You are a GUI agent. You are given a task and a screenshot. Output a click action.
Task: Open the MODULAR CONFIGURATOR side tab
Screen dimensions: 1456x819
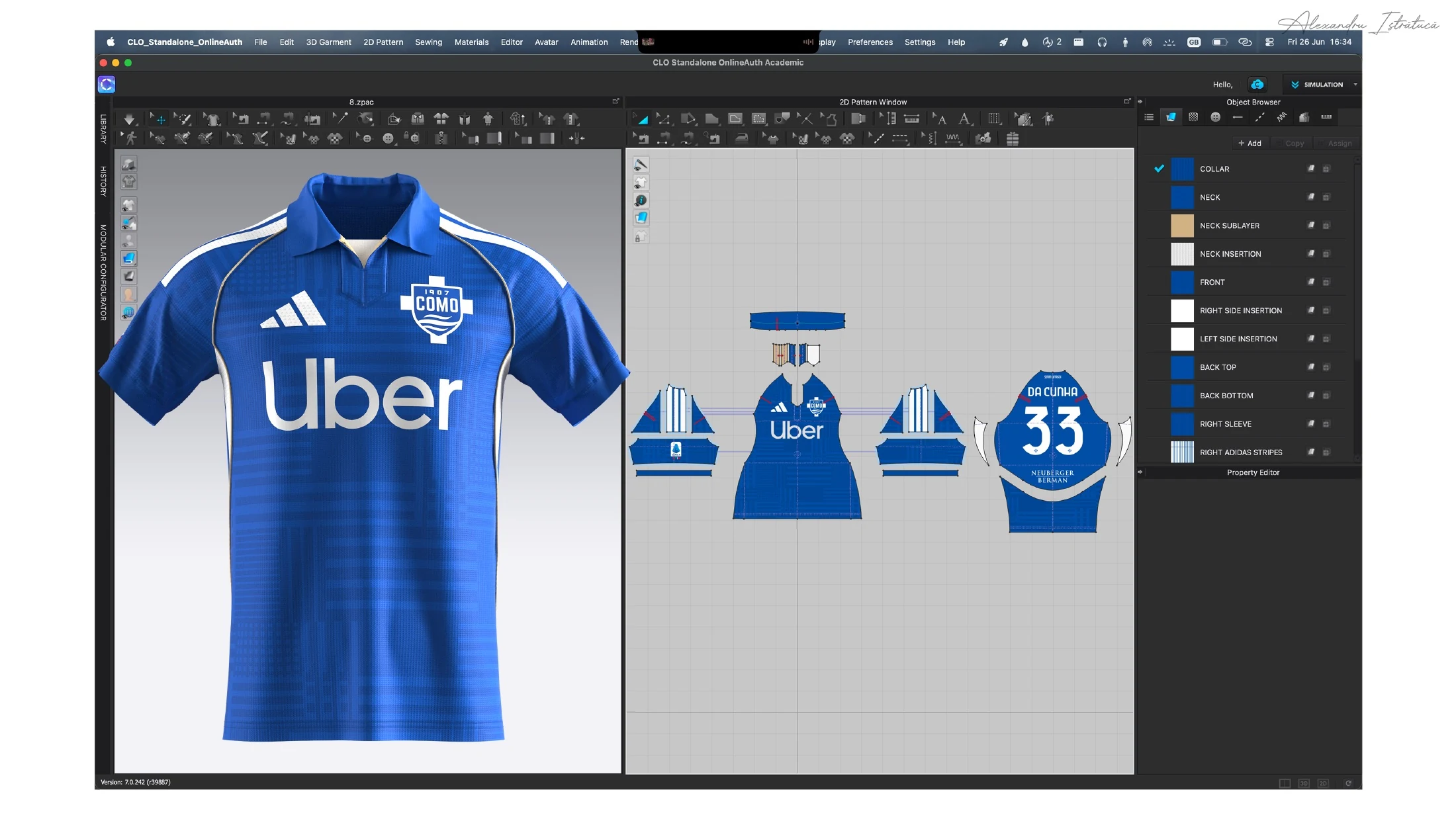tap(103, 273)
